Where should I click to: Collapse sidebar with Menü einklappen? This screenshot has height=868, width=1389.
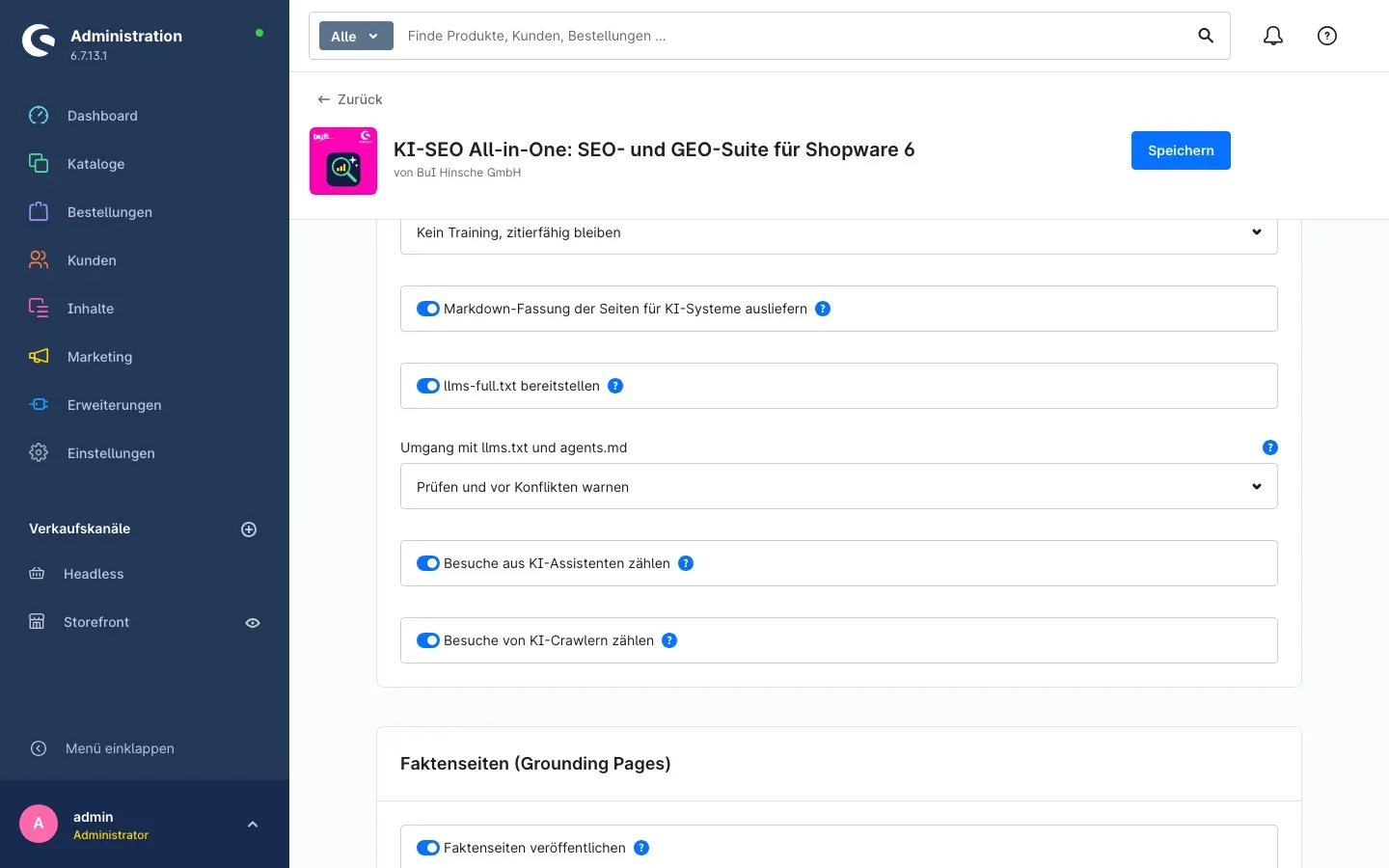point(120,748)
